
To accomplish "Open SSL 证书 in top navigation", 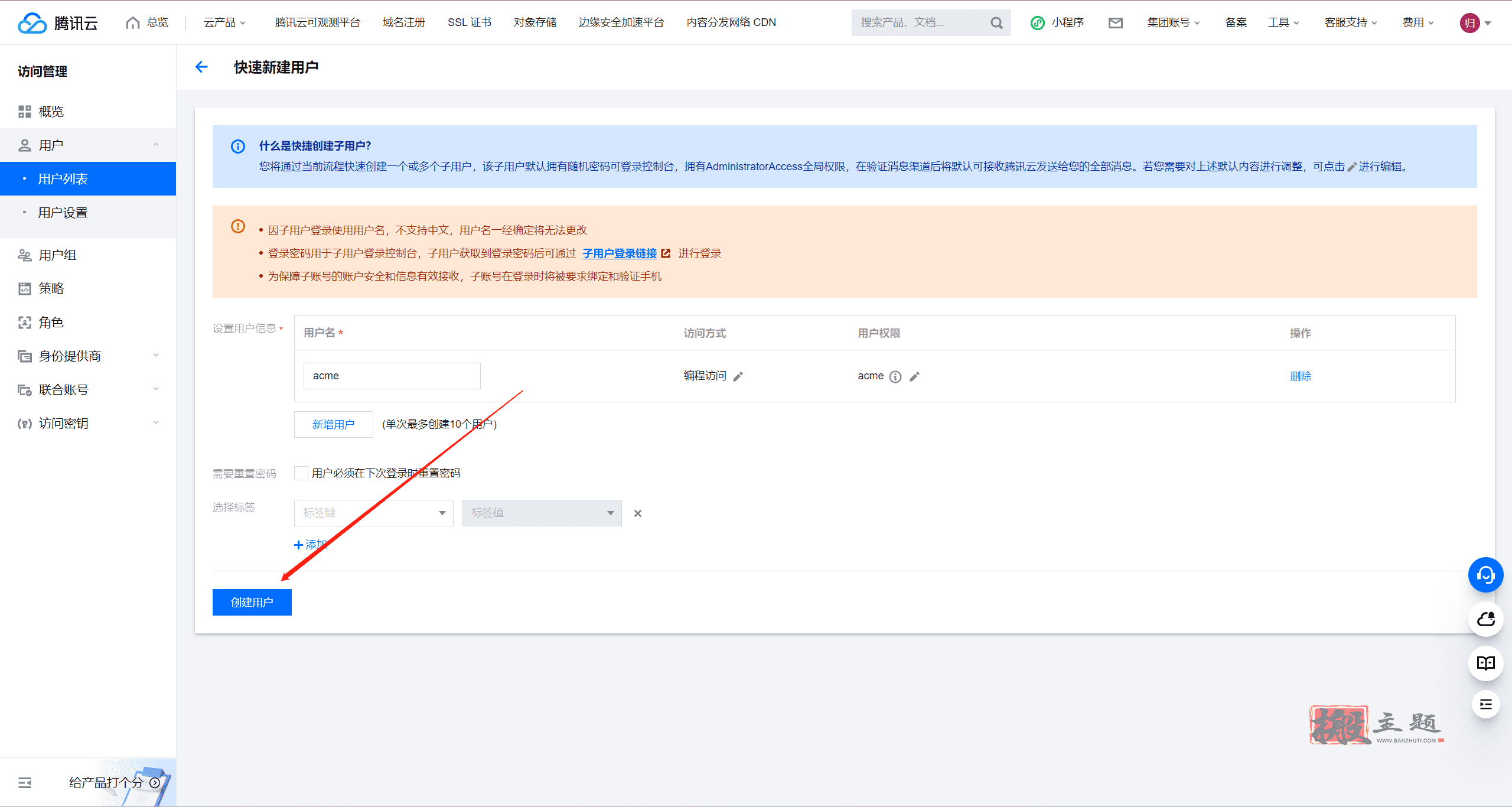I will click(469, 22).
